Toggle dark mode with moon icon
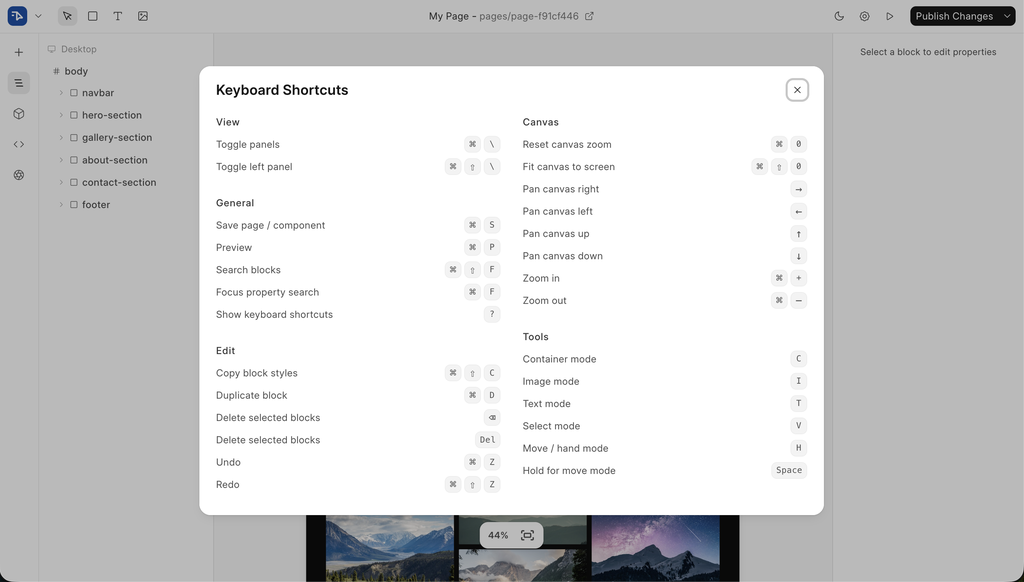The width and height of the screenshot is (1024, 582). pyautogui.click(x=839, y=16)
